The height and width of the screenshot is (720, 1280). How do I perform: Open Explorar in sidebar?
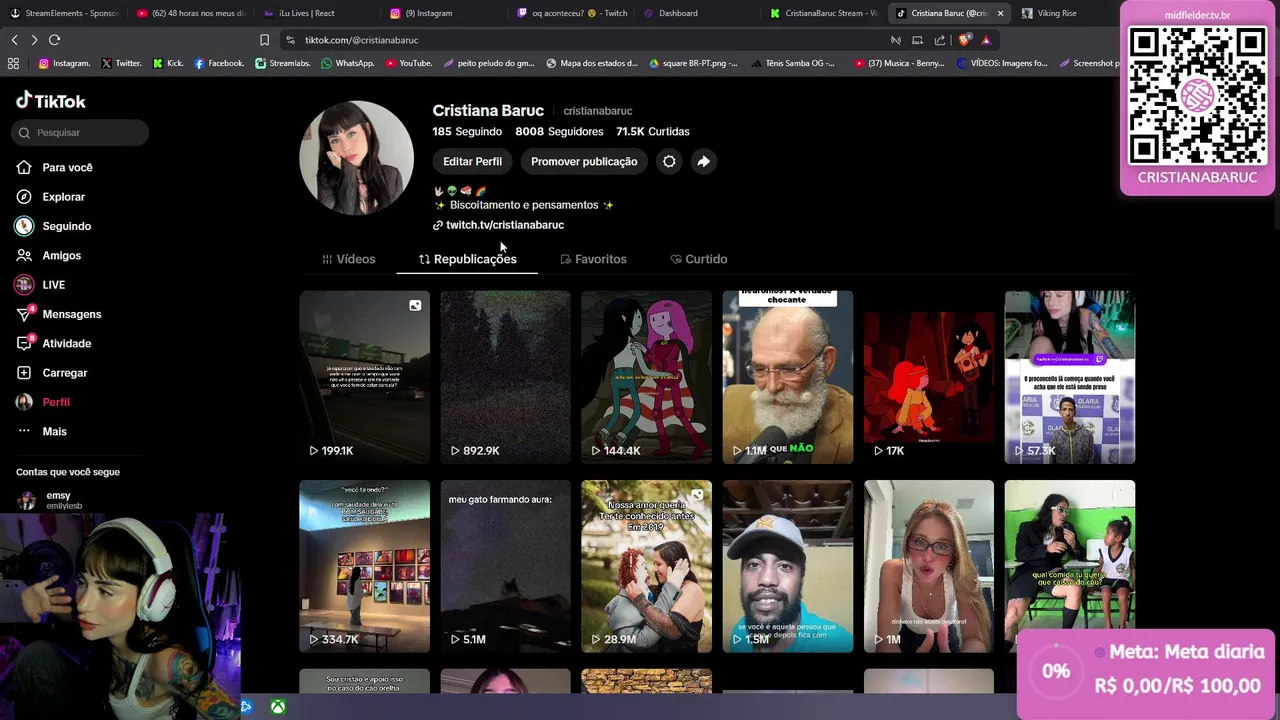(x=51, y=197)
